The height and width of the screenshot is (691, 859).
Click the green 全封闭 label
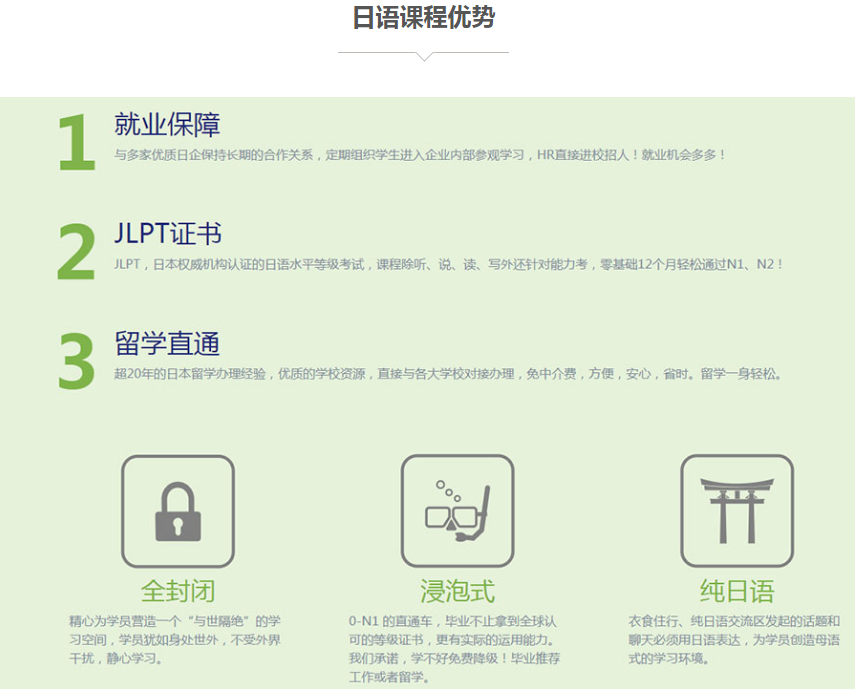click(x=178, y=590)
